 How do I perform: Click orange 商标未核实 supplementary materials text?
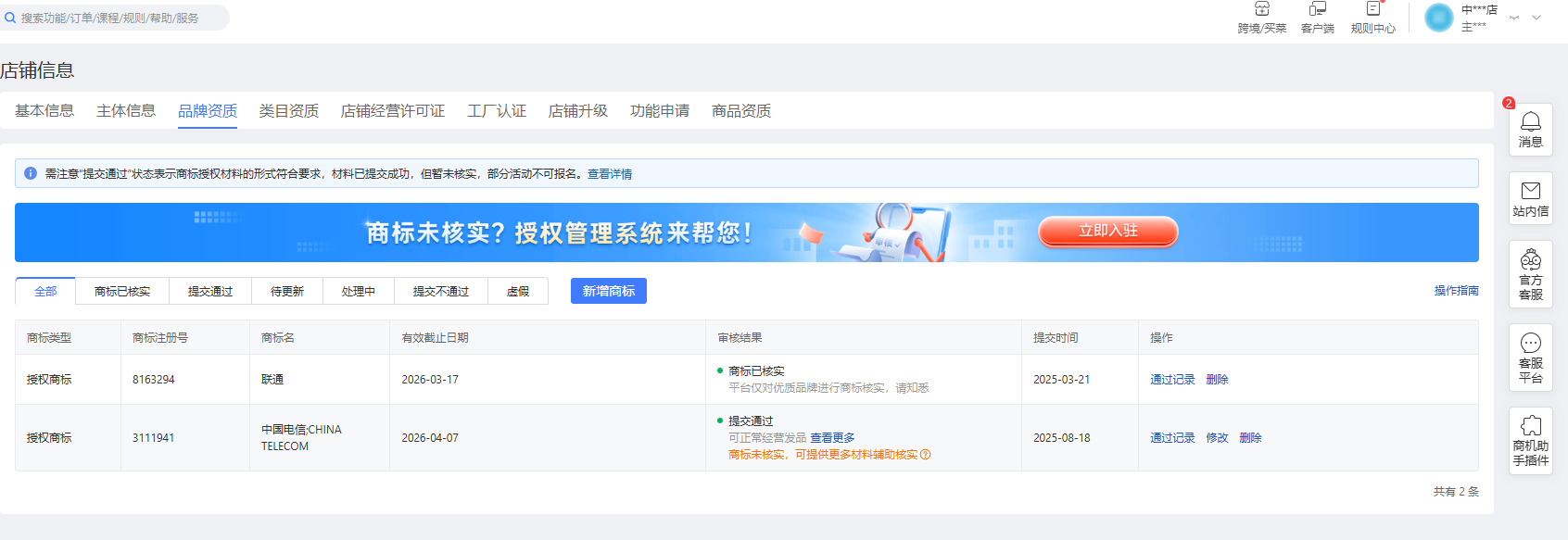823,455
